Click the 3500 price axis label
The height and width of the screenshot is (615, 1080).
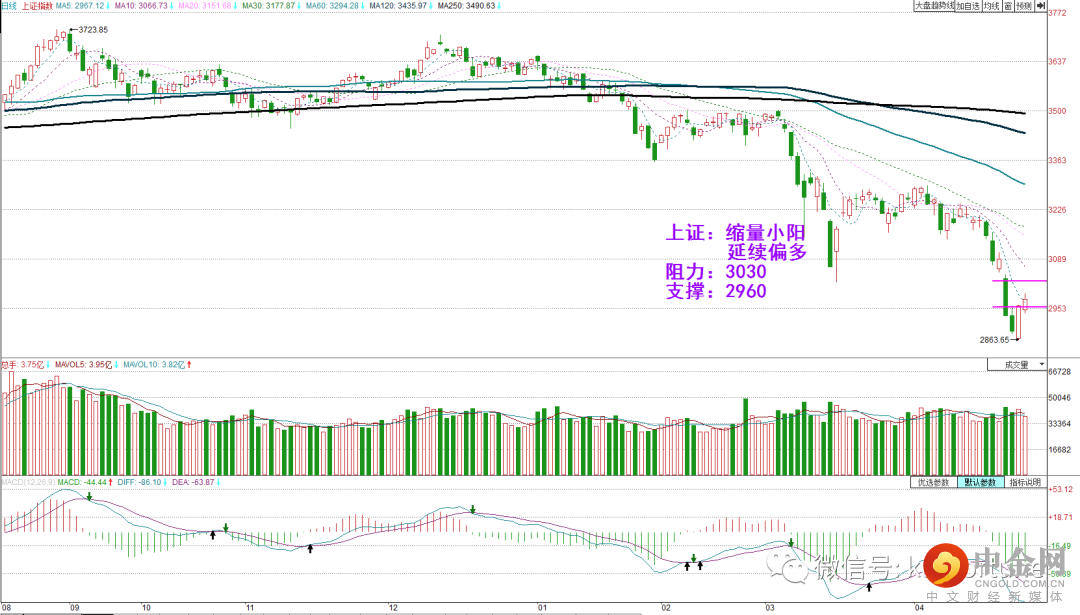click(x=1057, y=111)
